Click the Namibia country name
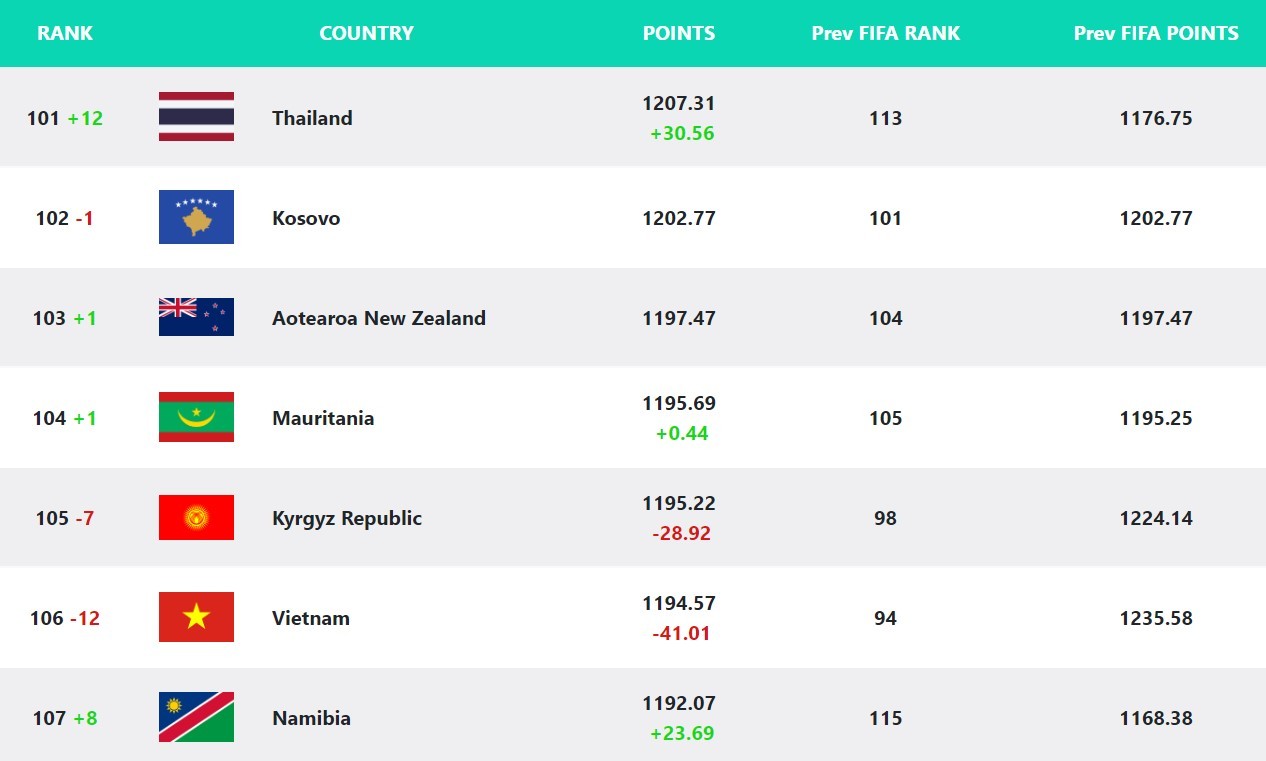This screenshot has height=761, width=1266. tap(311, 718)
